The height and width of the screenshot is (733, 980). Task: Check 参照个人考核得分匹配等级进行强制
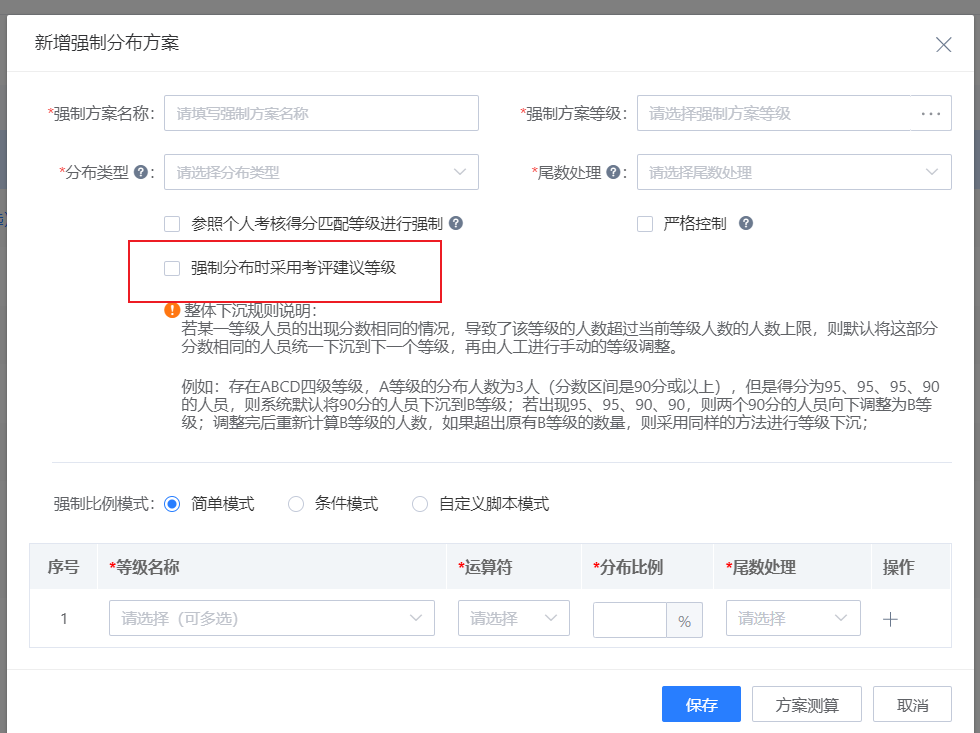(x=171, y=223)
